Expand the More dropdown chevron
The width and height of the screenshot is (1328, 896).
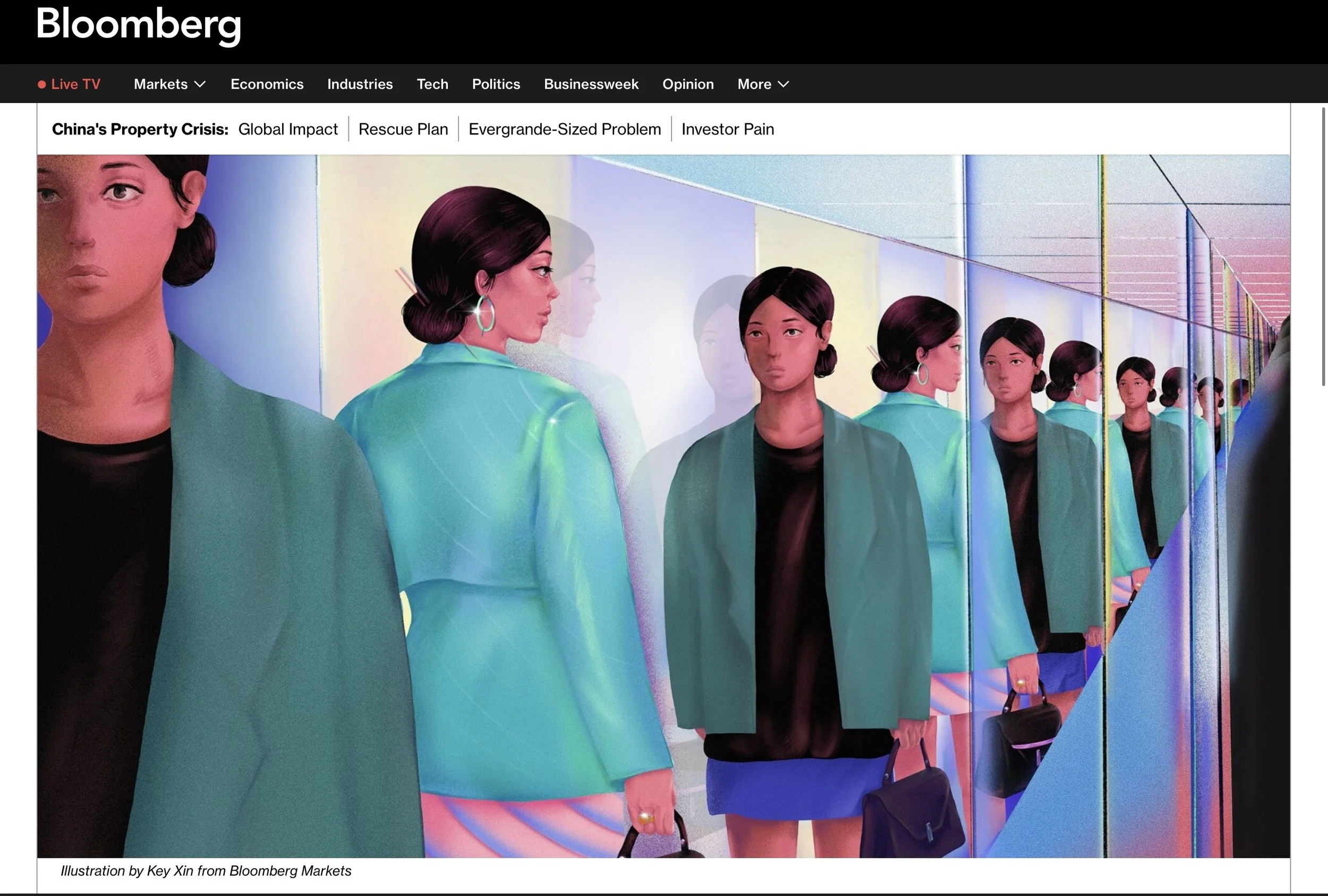(784, 84)
